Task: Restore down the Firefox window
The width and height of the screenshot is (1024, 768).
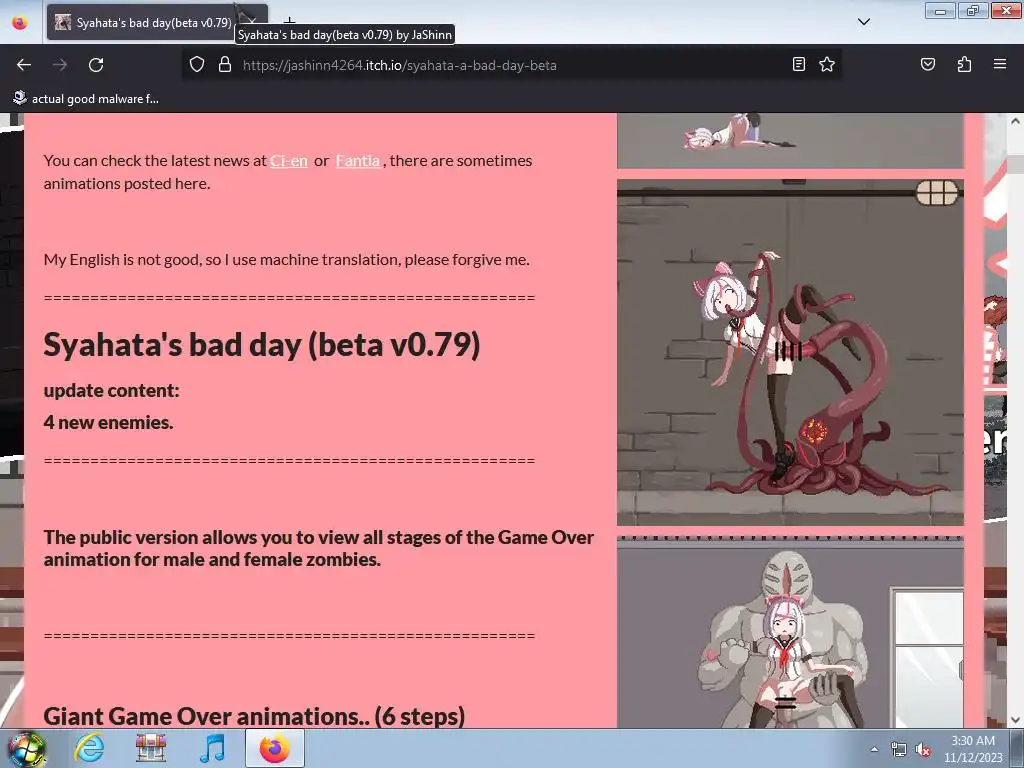Action: tap(973, 10)
